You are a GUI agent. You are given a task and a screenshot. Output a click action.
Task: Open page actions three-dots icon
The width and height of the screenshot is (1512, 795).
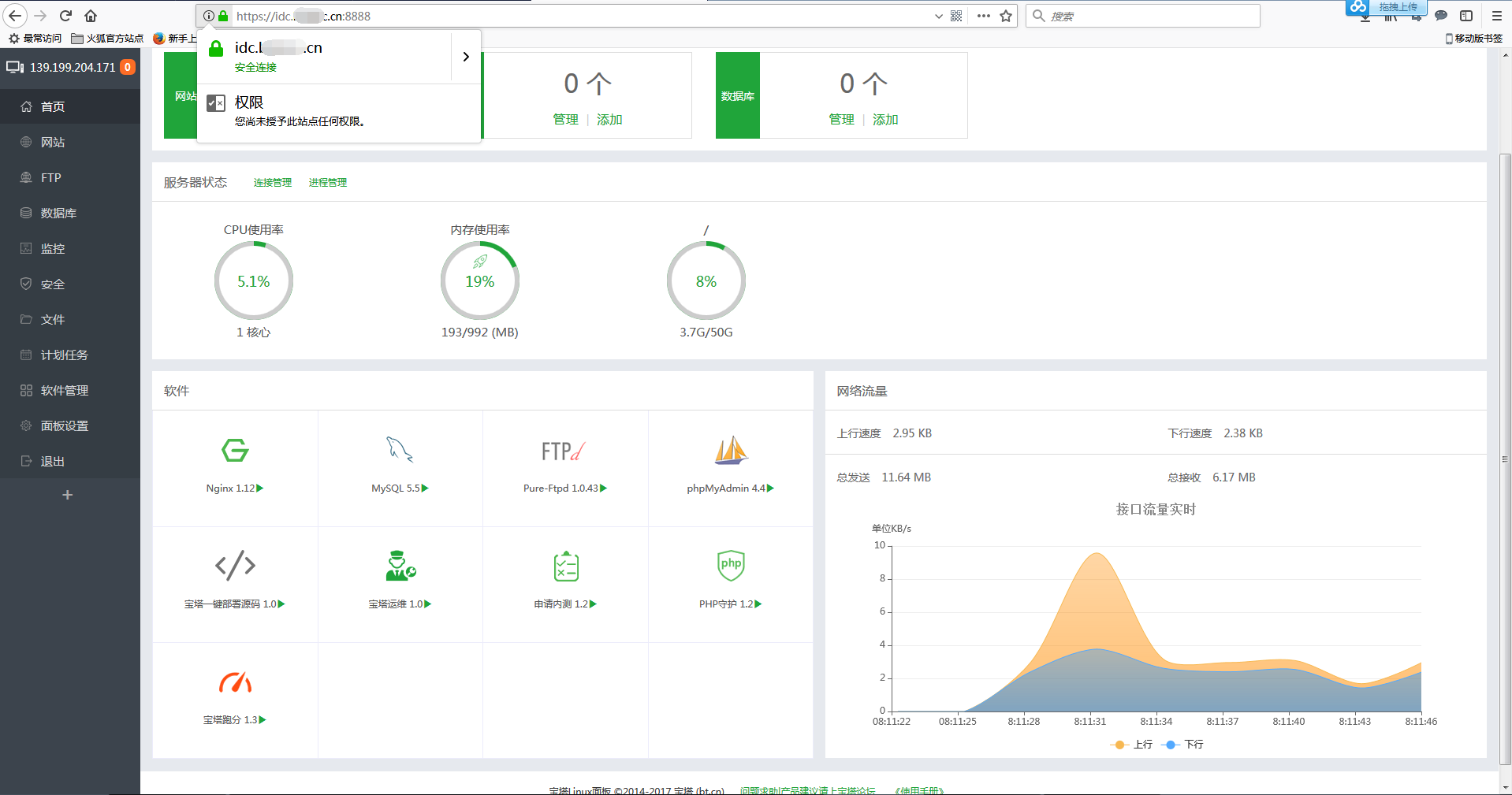pyautogui.click(x=983, y=16)
